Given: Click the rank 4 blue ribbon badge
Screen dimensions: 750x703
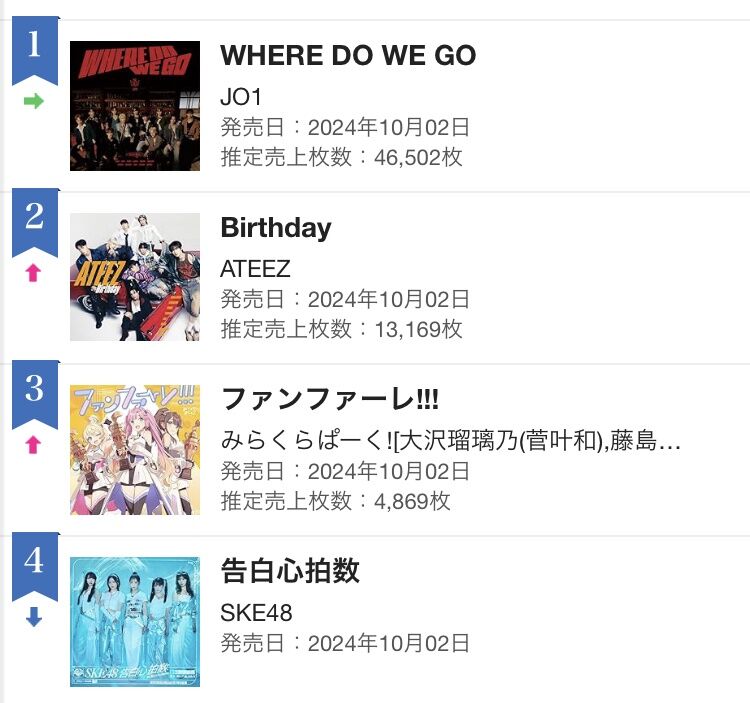Looking at the screenshot, I should tap(35, 564).
